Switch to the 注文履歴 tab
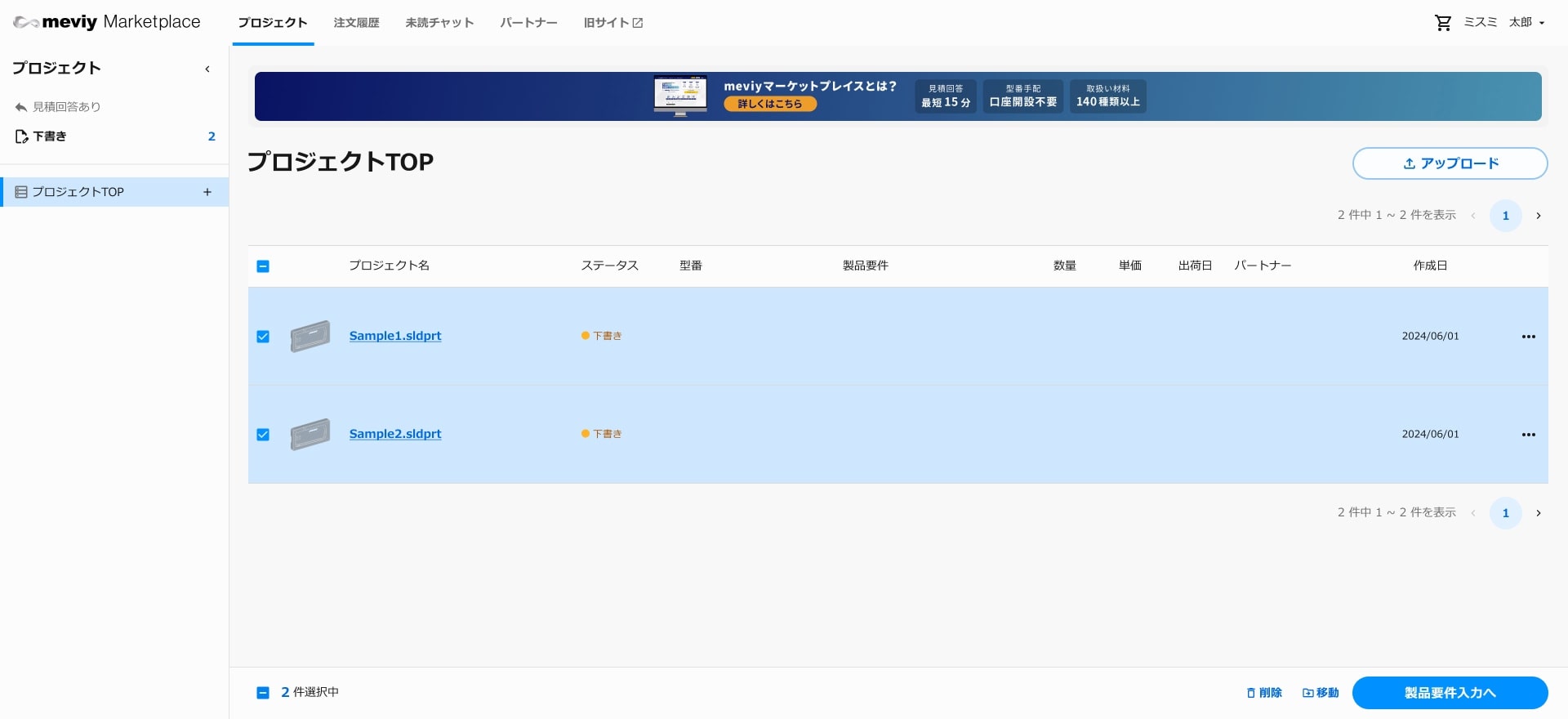 coord(357,22)
